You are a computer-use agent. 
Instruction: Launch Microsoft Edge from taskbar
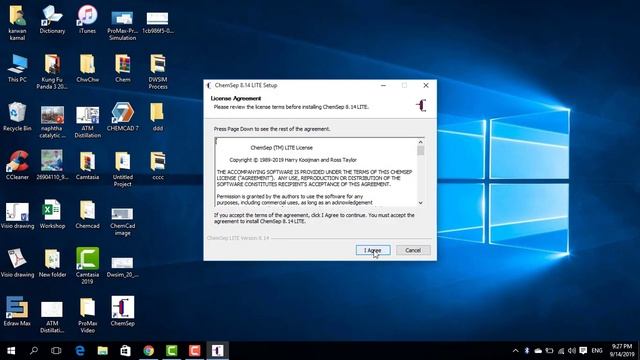(80, 351)
